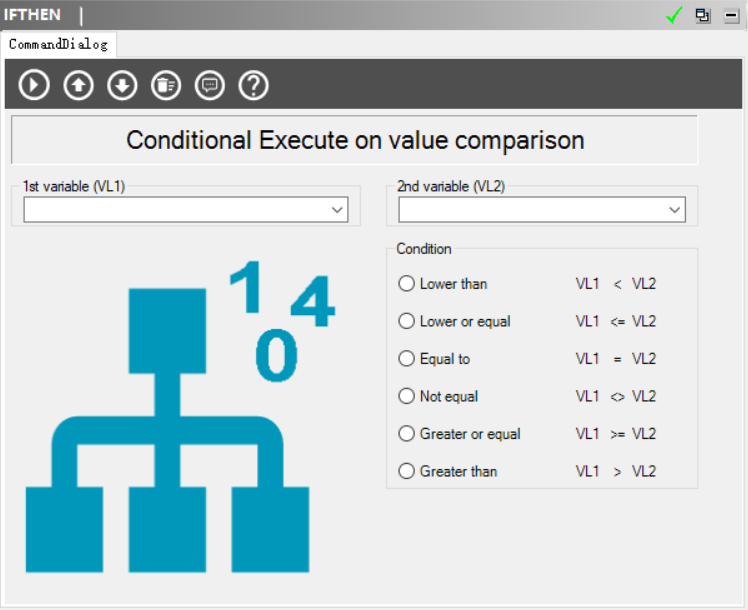Open help with the question mark icon
This screenshot has height=610, width=748.
253,85
